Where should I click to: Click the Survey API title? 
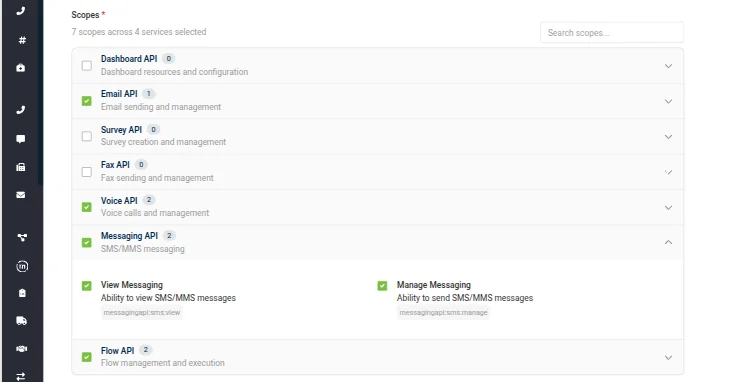coord(121,130)
